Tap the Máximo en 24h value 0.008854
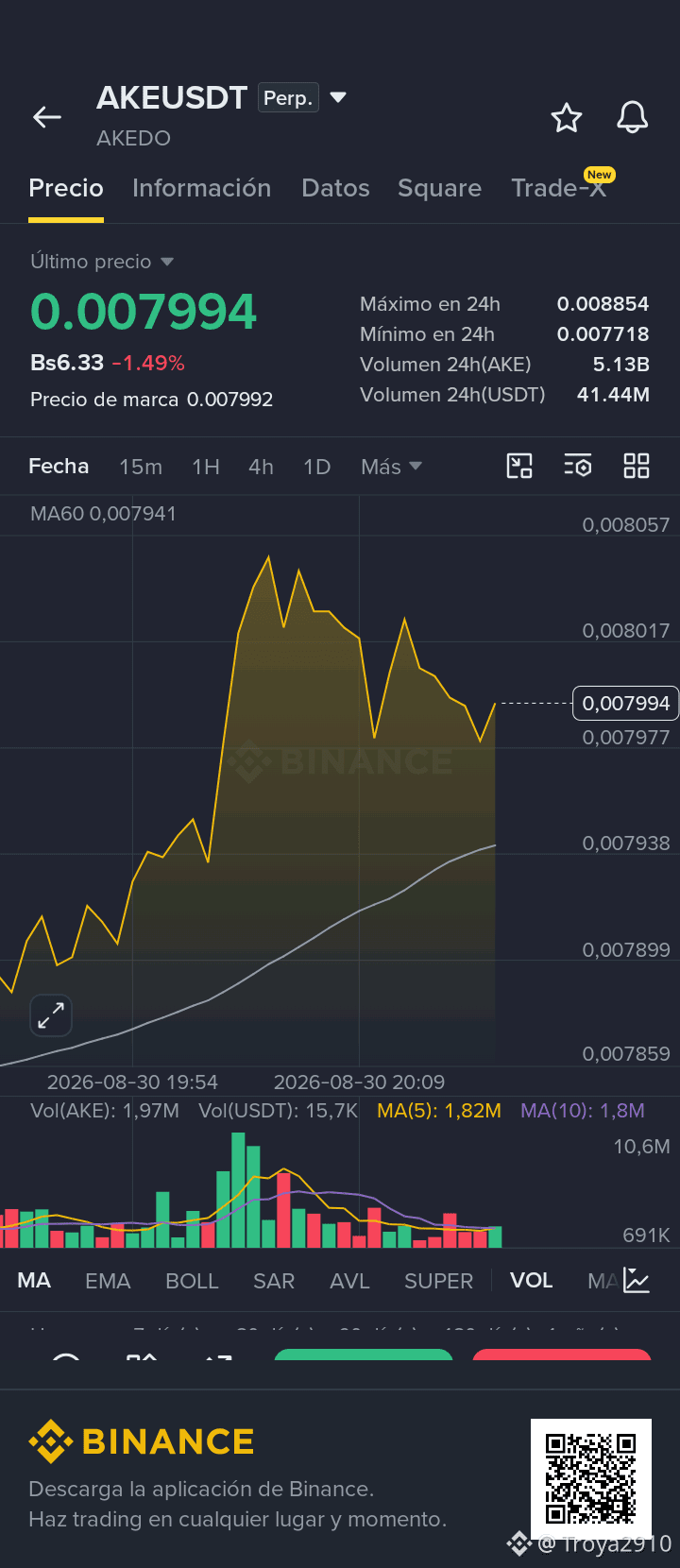Screen dimensions: 680x1568 click(x=603, y=304)
